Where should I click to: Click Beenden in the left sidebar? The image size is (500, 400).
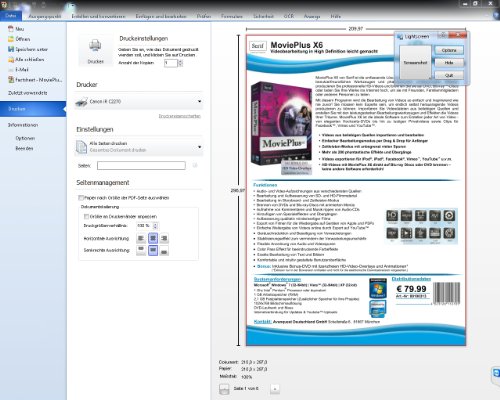[24, 148]
